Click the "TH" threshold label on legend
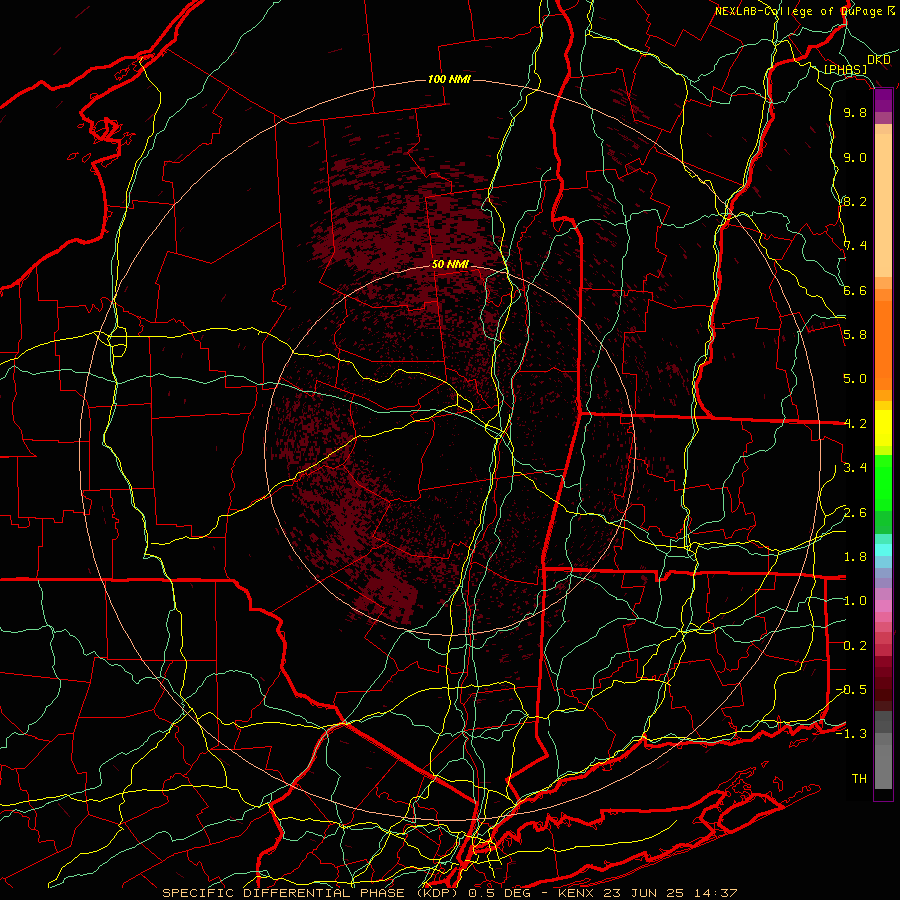This screenshot has height=900, width=900. click(859, 779)
